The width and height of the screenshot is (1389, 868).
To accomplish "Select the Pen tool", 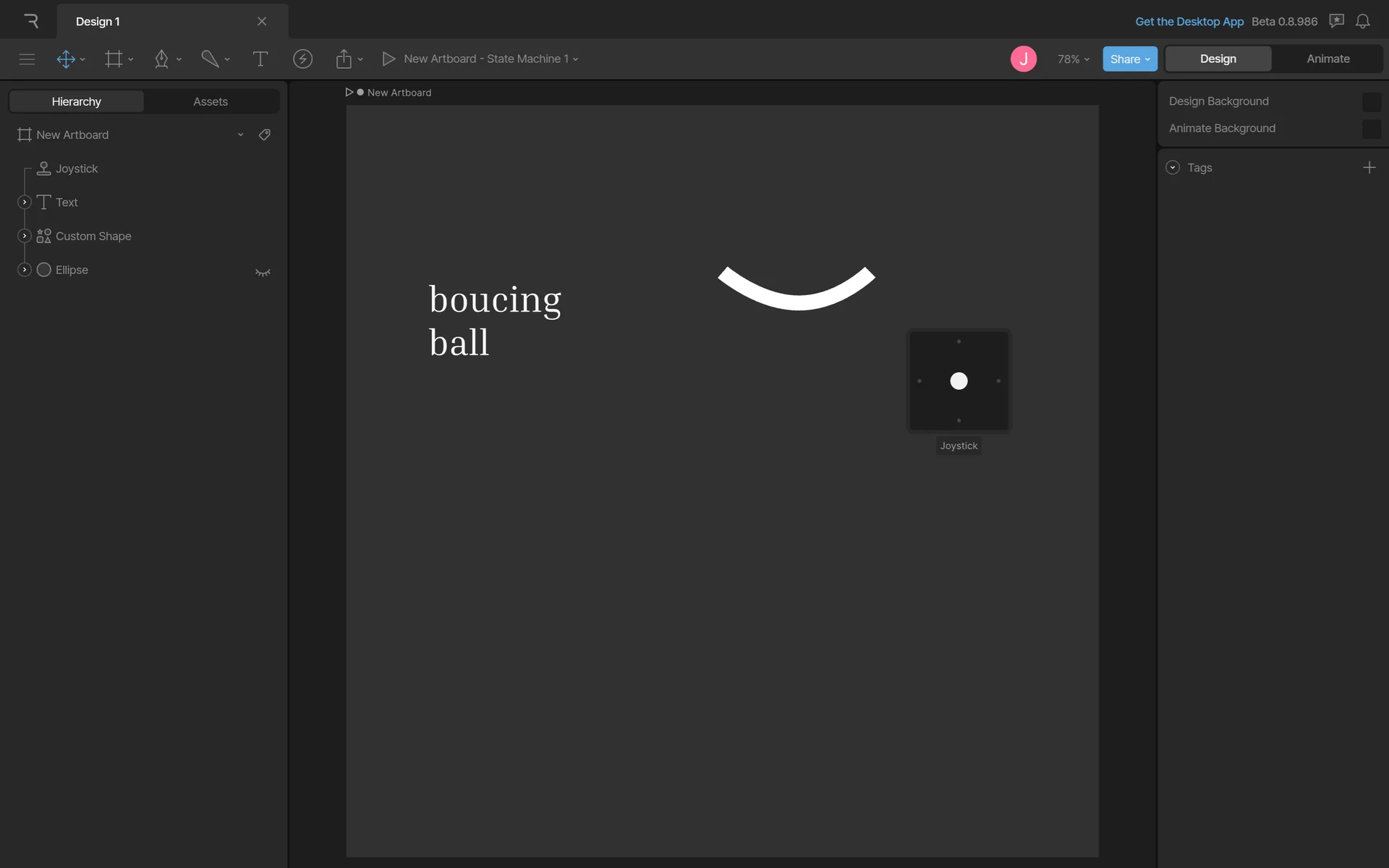I will pyautogui.click(x=161, y=59).
